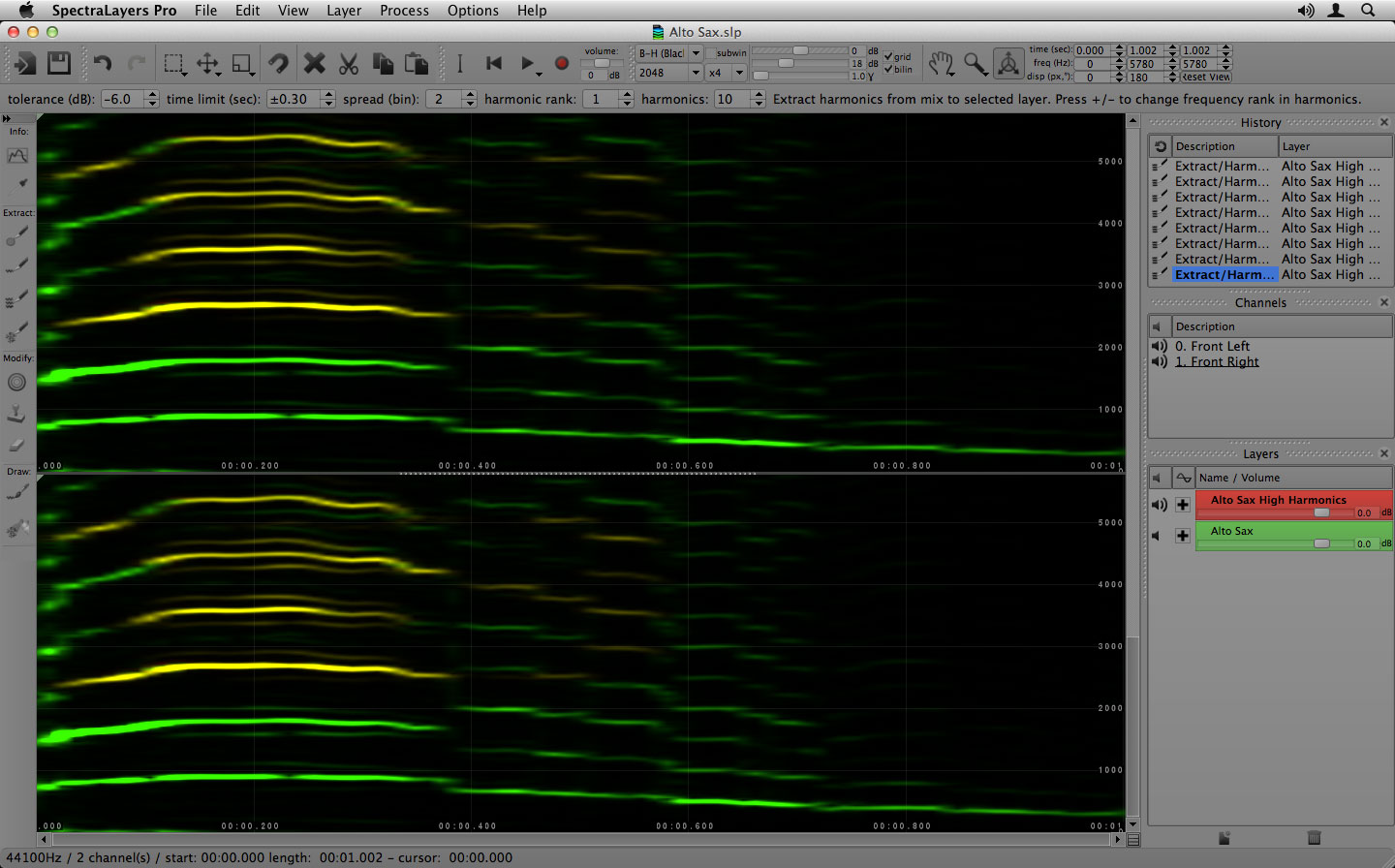Undo last action with the curved arrow
Viewport: 1395px width, 868px height.
point(103,64)
